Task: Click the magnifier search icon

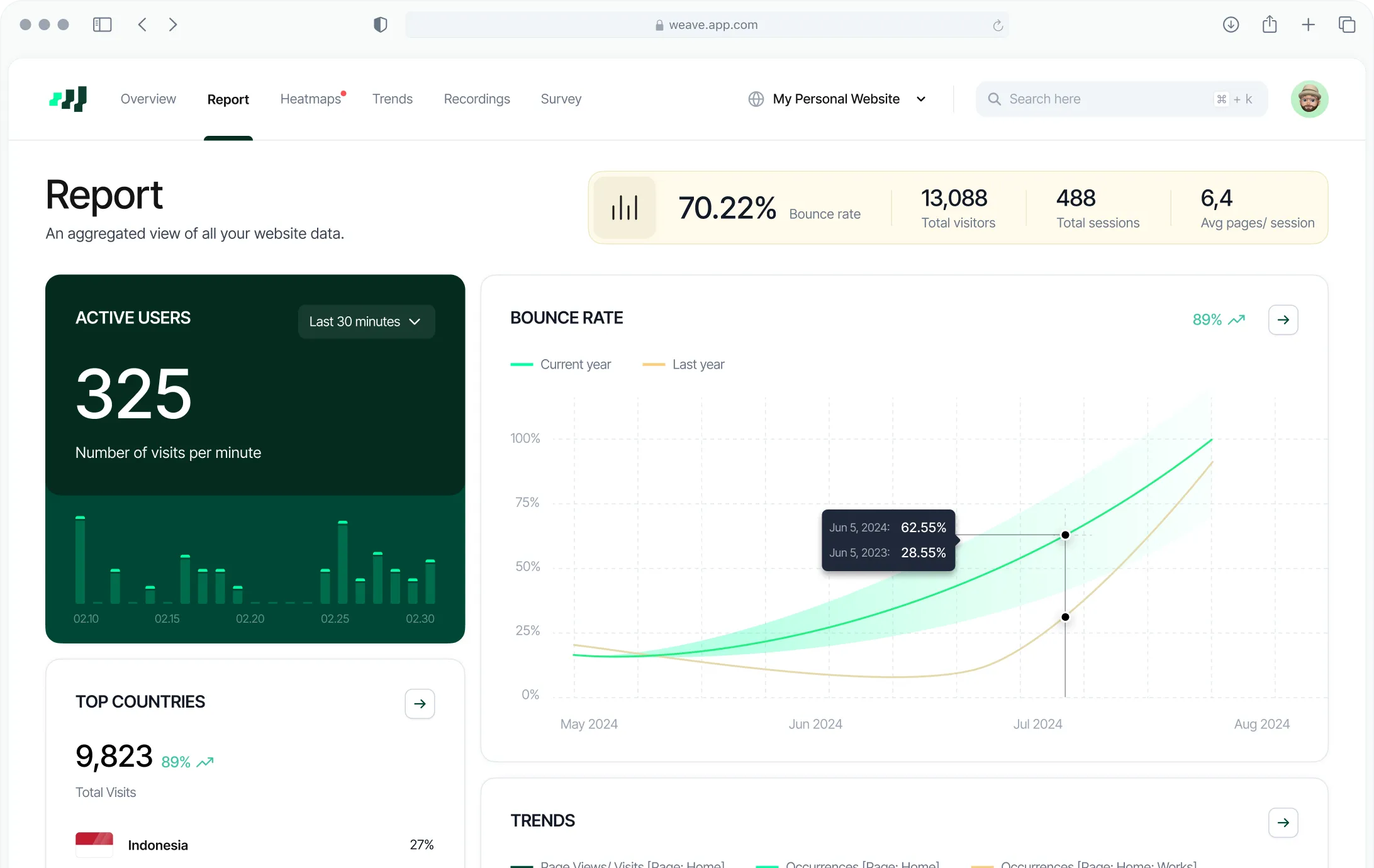Action: click(994, 99)
